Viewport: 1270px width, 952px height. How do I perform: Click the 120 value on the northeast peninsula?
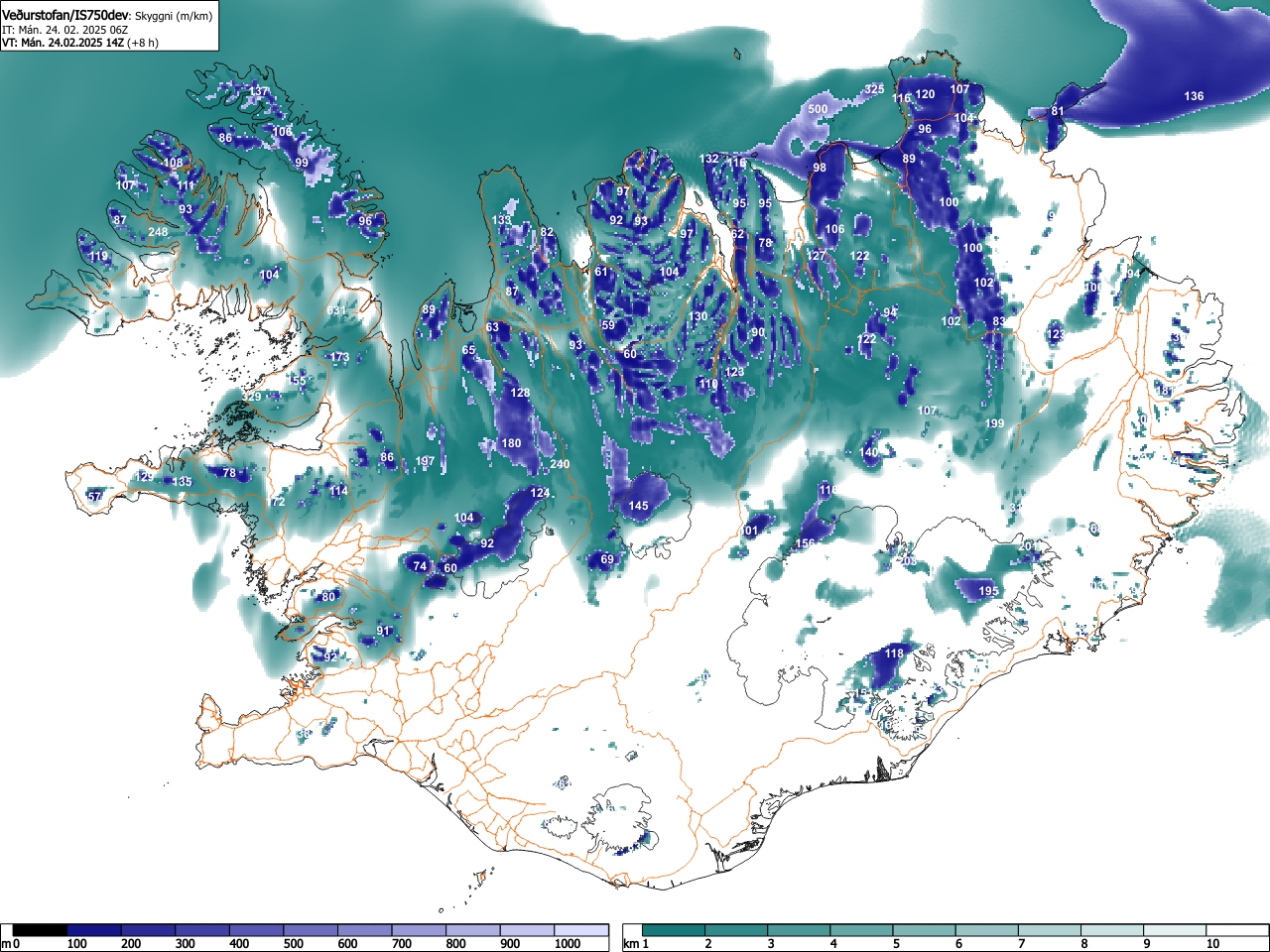click(925, 94)
